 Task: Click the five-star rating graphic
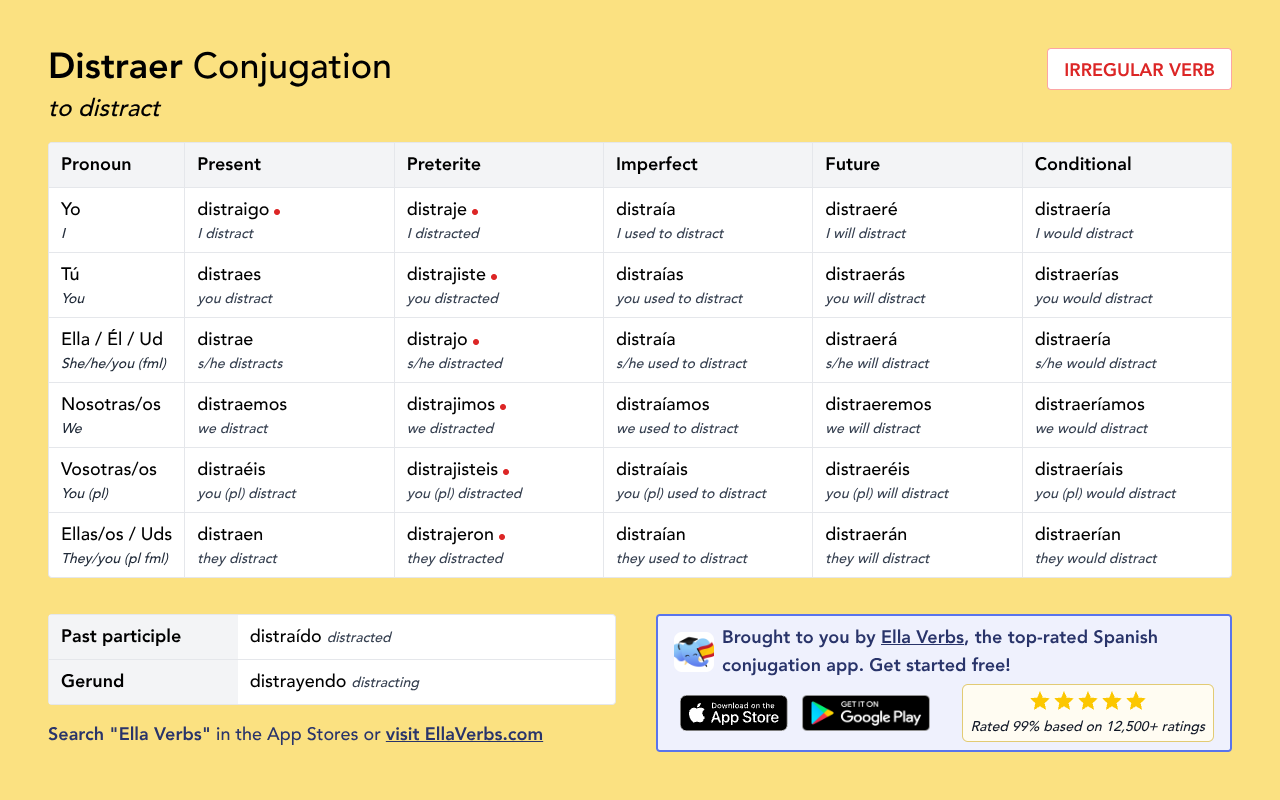coord(1088,701)
